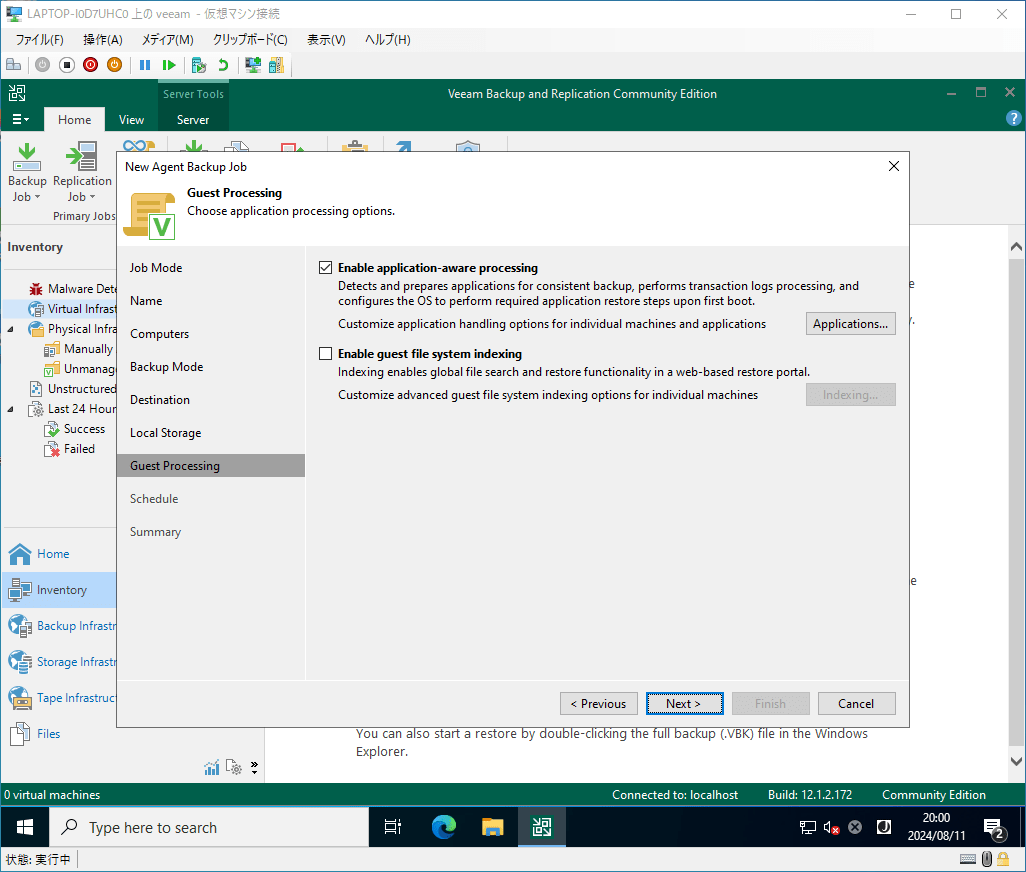Go to the Name wizard step
1026x872 pixels.
(146, 301)
